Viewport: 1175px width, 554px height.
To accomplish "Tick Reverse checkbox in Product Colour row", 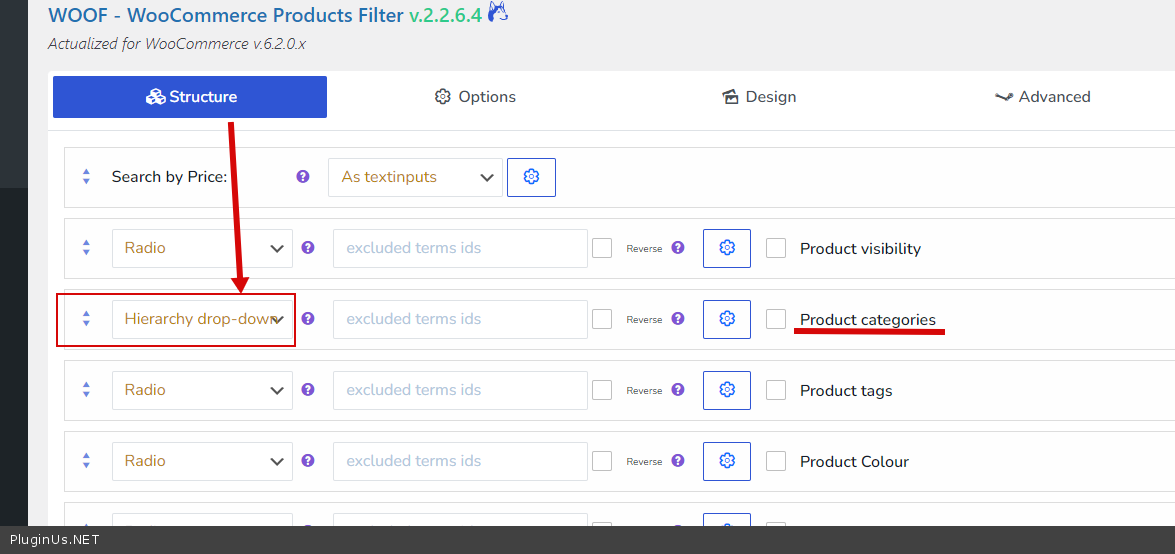I will click(602, 461).
